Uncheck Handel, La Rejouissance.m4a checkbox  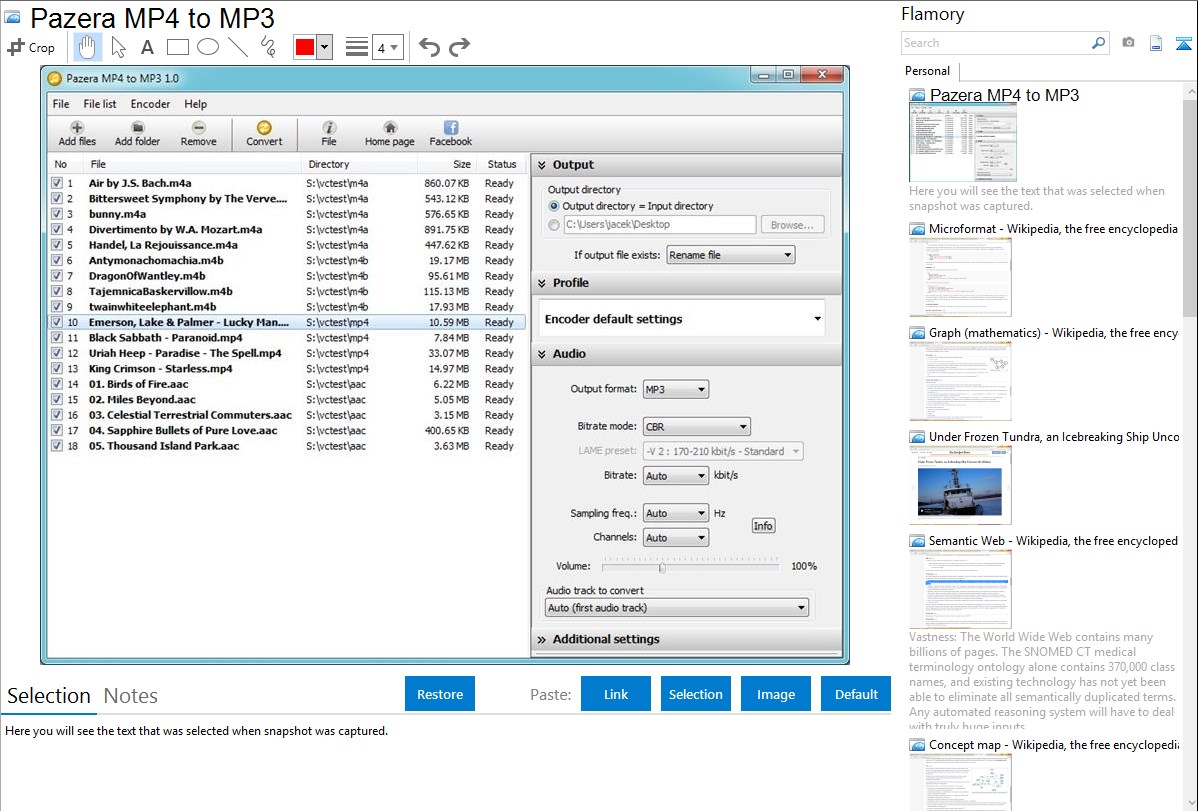pyautogui.click(x=57, y=245)
